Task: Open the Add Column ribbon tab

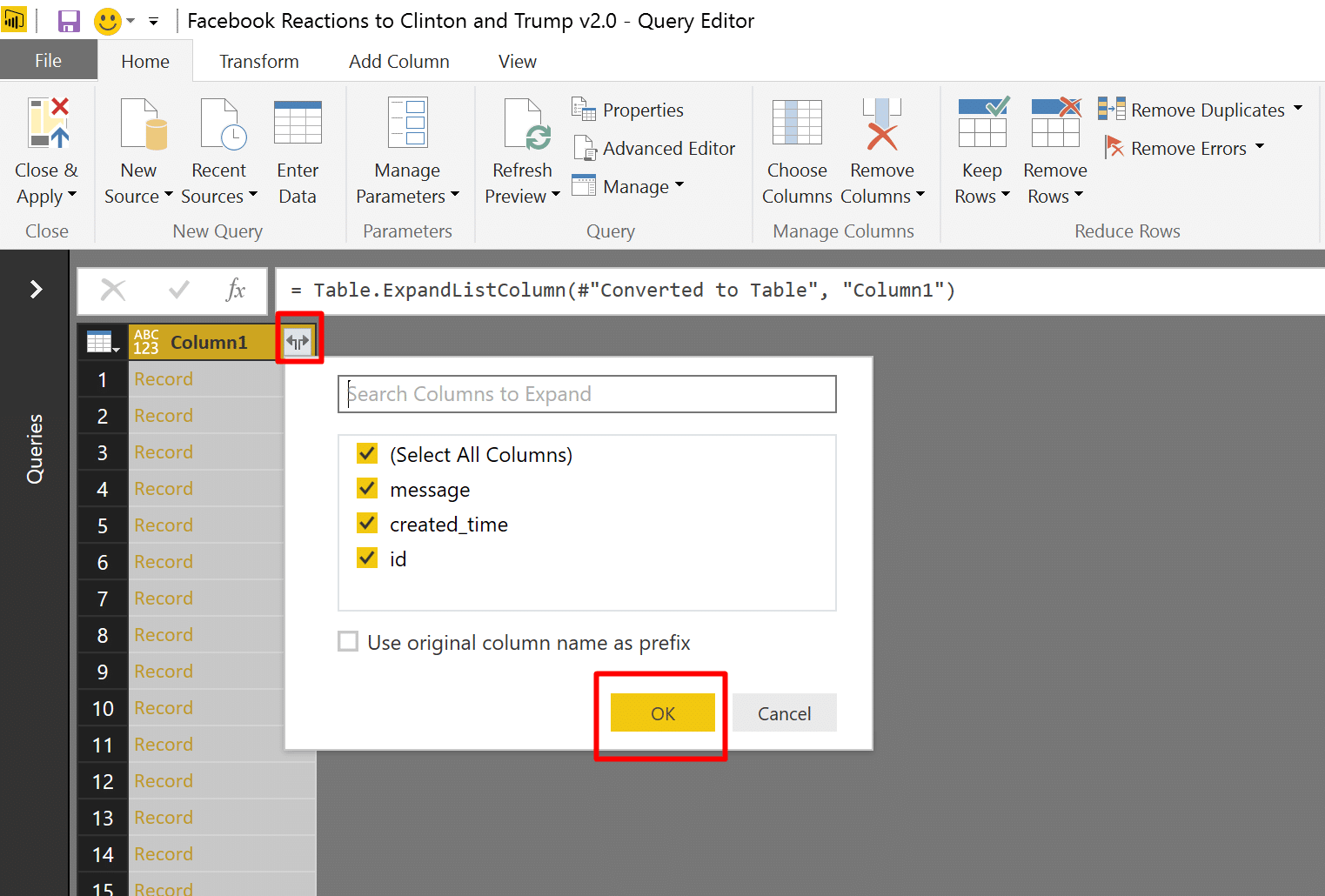Action: tap(399, 62)
